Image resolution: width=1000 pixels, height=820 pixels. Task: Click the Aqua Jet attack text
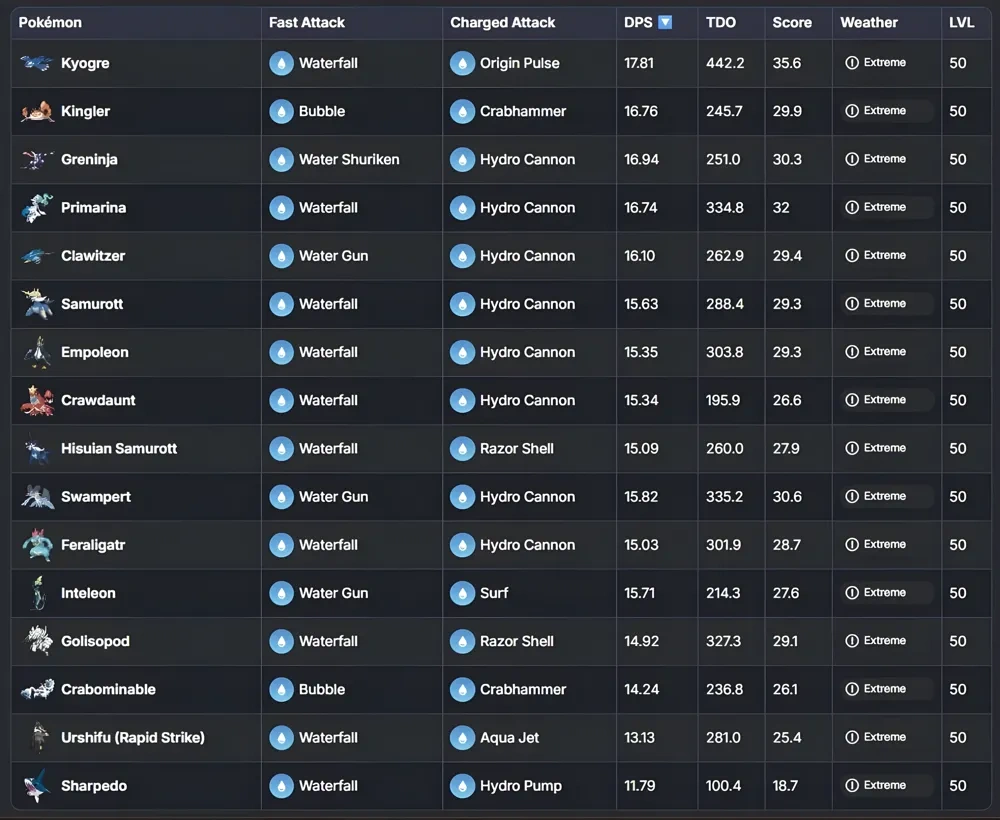(x=509, y=738)
